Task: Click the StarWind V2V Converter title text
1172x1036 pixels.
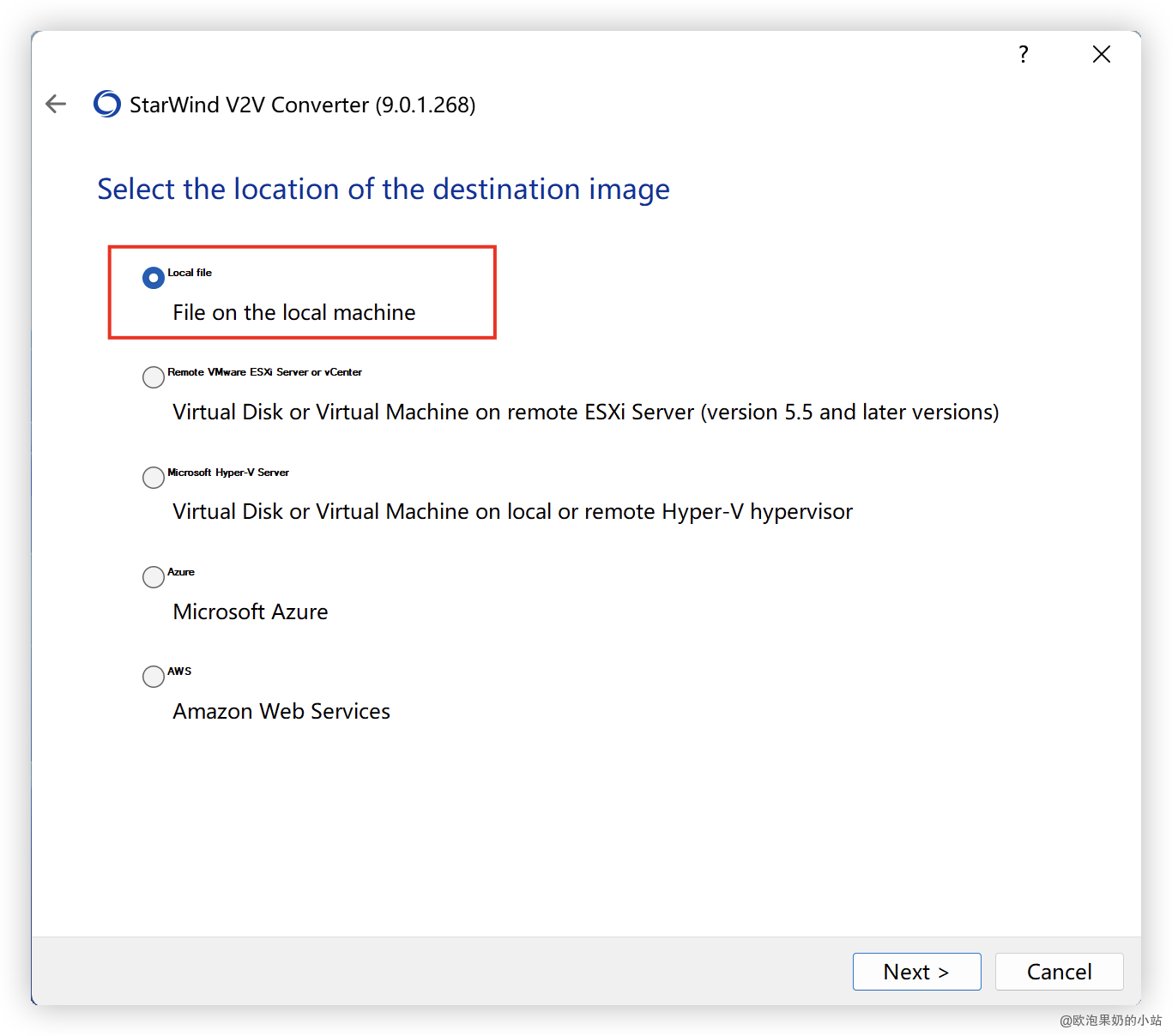Action: click(x=303, y=105)
